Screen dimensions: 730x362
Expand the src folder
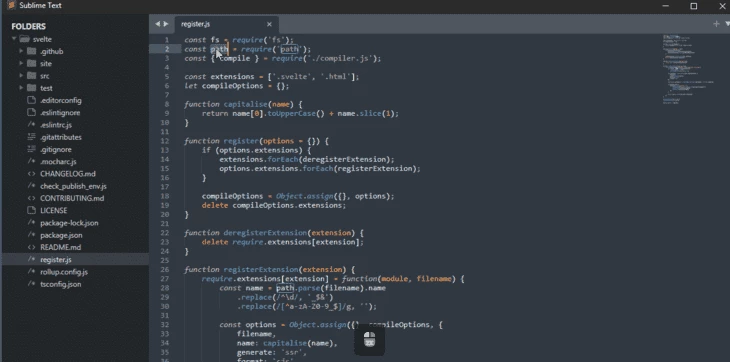[21, 76]
